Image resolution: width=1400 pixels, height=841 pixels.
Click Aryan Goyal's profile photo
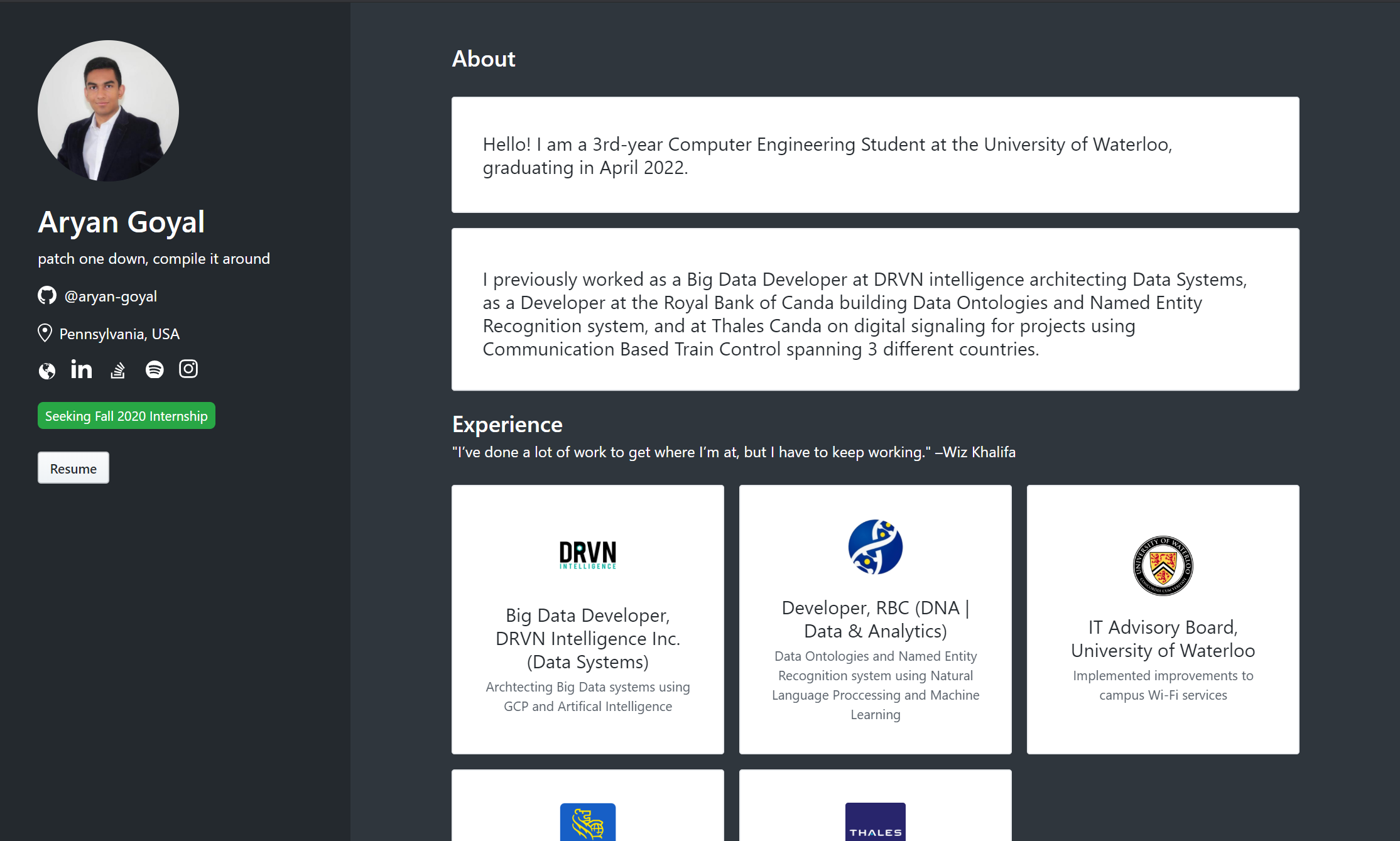pyautogui.click(x=109, y=111)
